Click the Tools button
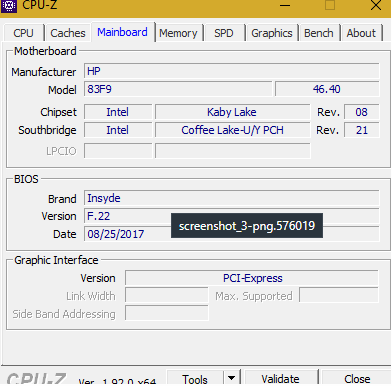Image resolution: width=392 pixels, height=386 pixels. pos(195,378)
